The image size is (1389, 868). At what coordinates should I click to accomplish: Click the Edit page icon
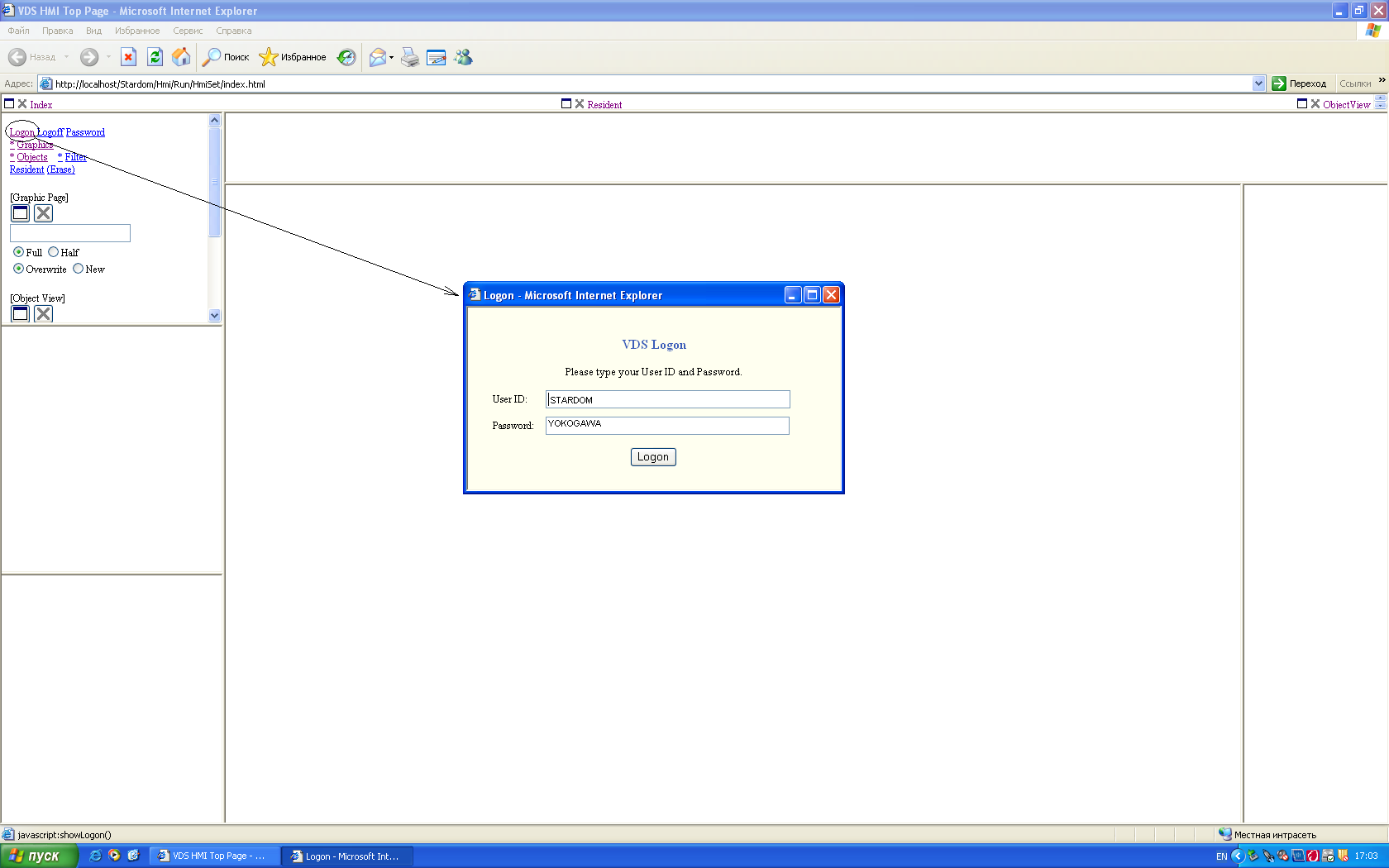[437, 57]
